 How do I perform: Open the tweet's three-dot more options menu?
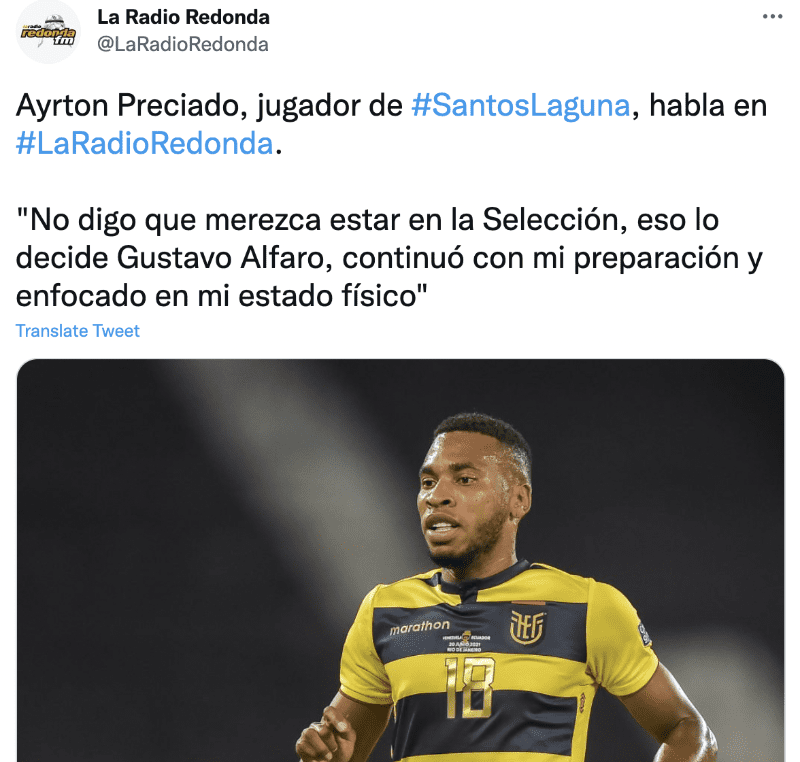click(772, 17)
